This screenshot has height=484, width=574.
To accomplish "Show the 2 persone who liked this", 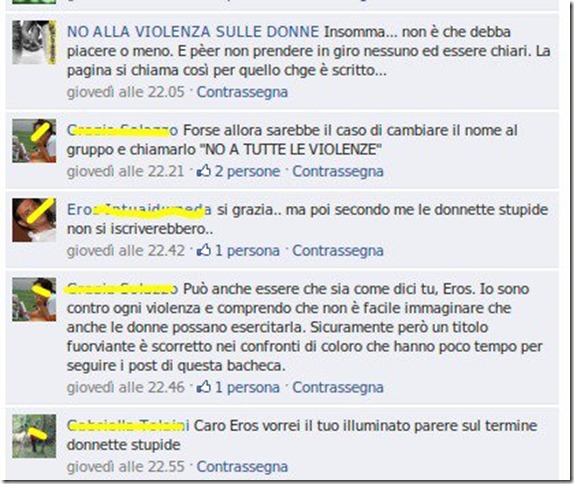I will pyautogui.click(x=247, y=171).
